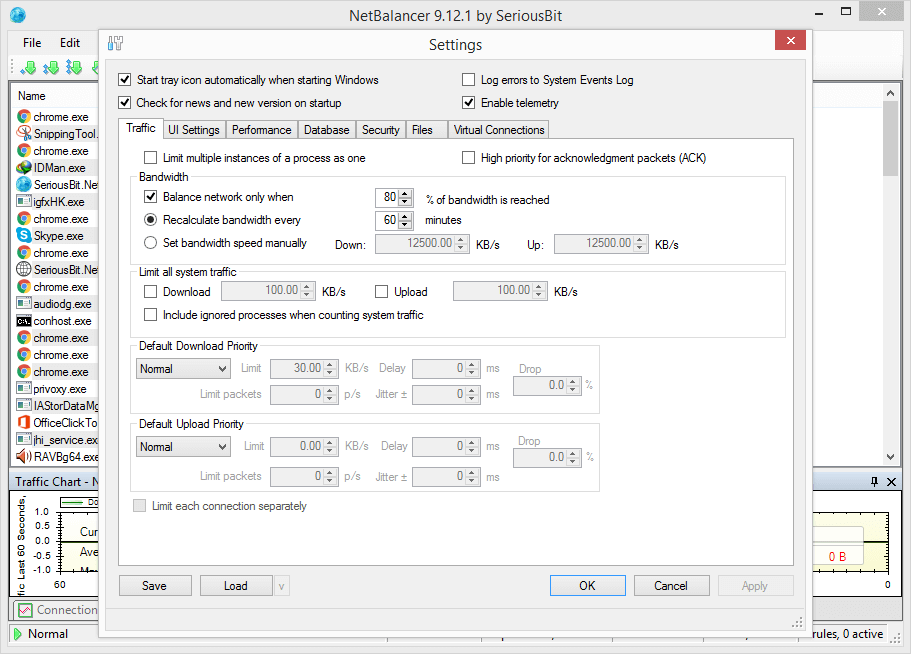Enable Limit multiple instances of a process
This screenshot has height=654, width=911.
tap(150, 157)
